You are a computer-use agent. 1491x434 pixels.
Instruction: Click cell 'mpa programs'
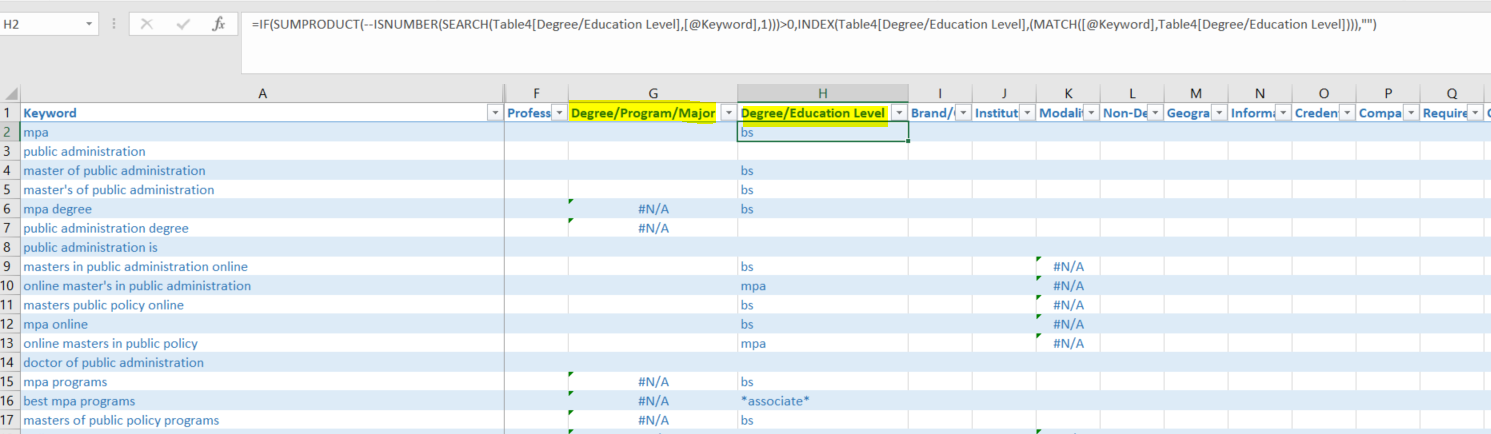pos(262,382)
